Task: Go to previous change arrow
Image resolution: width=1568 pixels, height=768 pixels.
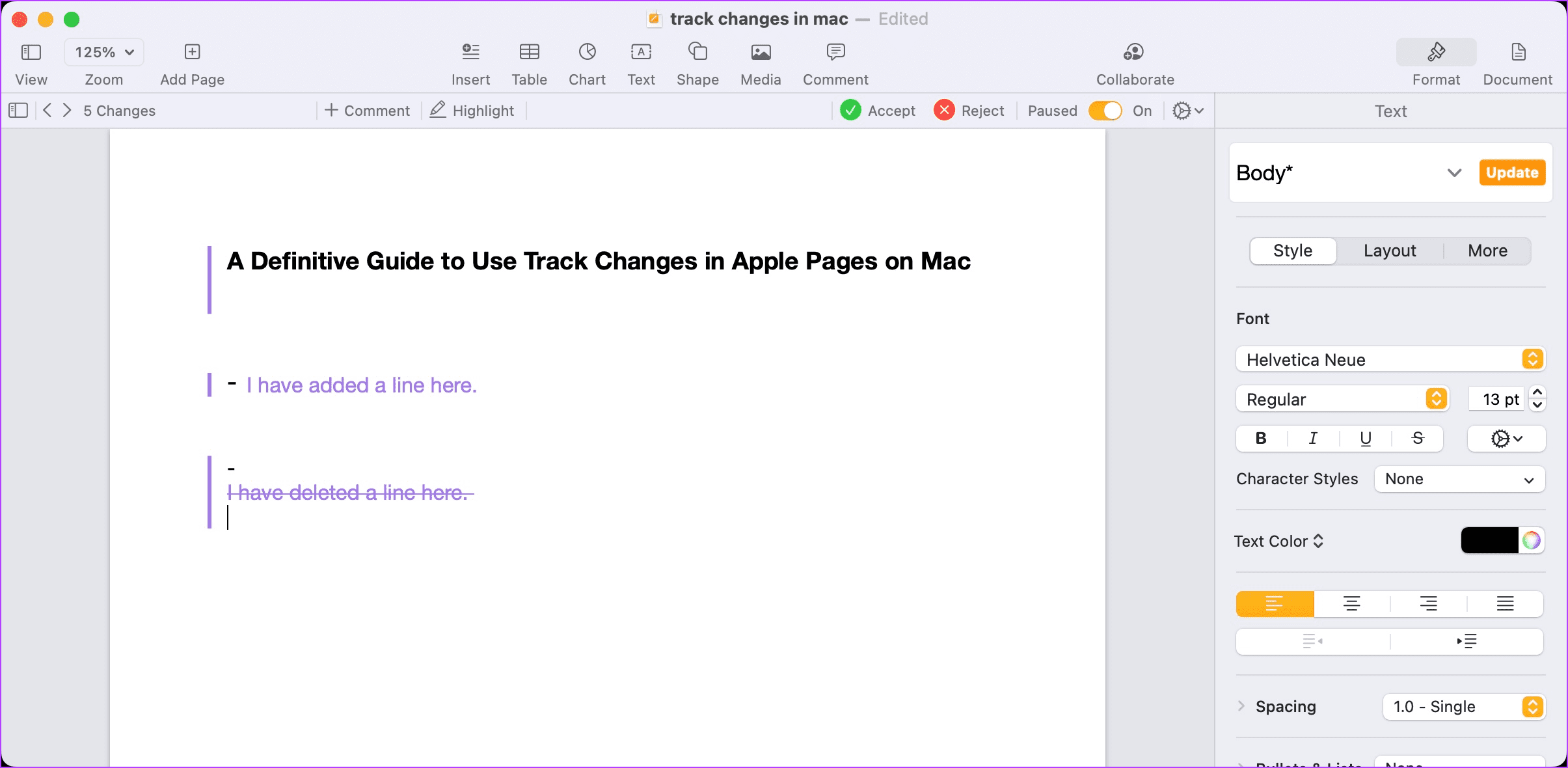Action: coord(47,111)
